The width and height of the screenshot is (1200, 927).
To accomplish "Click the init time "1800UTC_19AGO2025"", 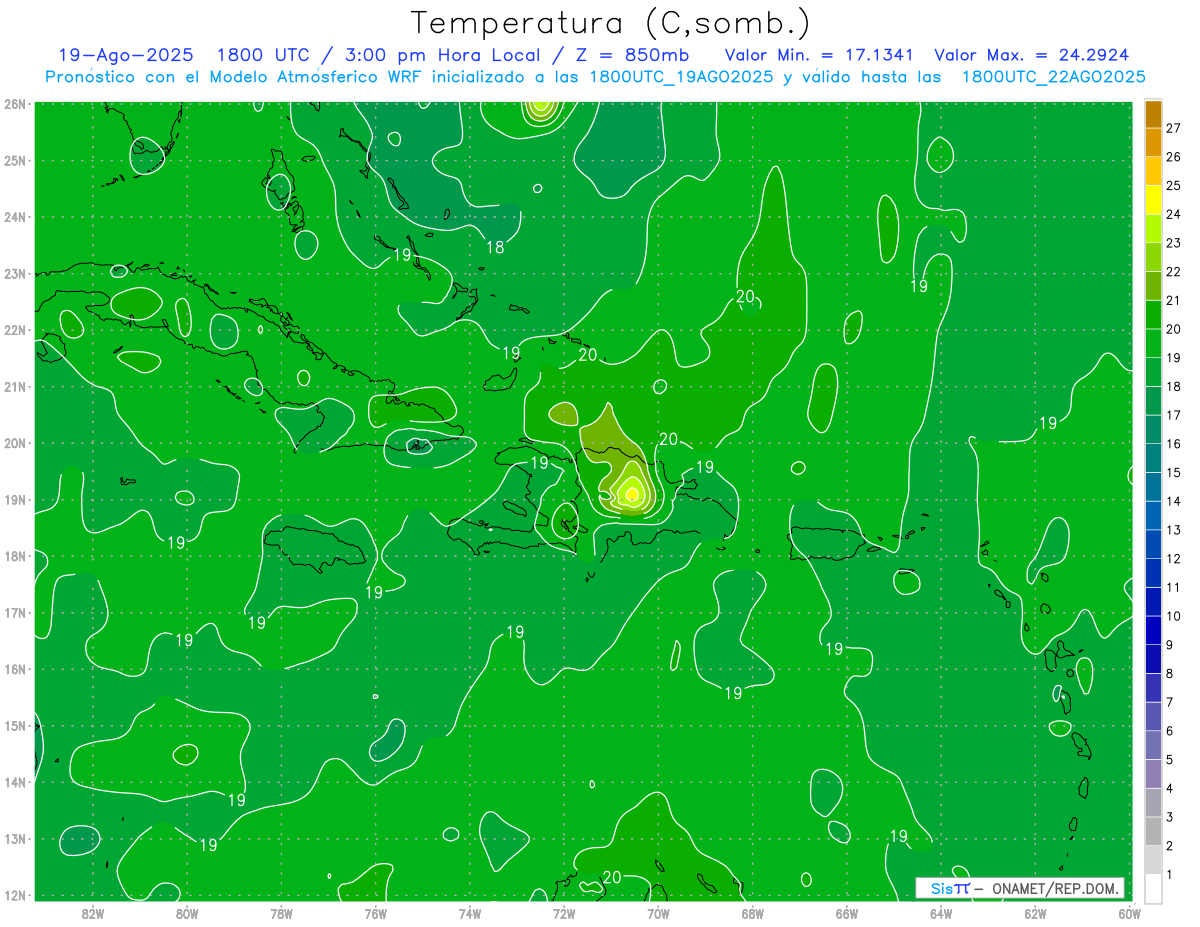I will coord(680,77).
